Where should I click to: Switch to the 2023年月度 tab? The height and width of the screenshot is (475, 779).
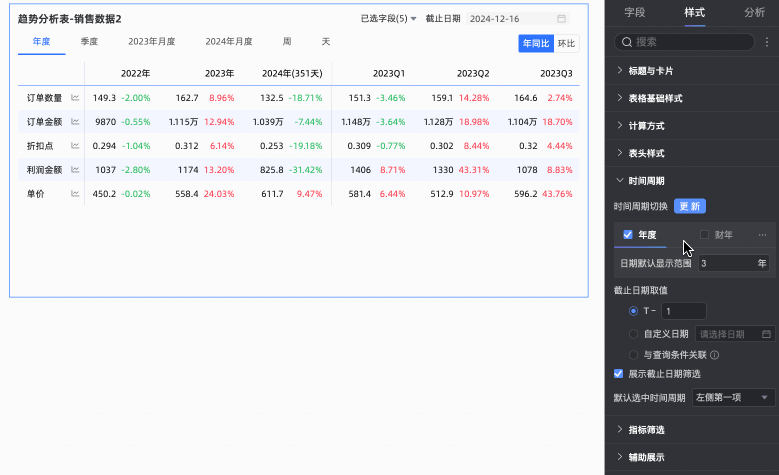152,42
